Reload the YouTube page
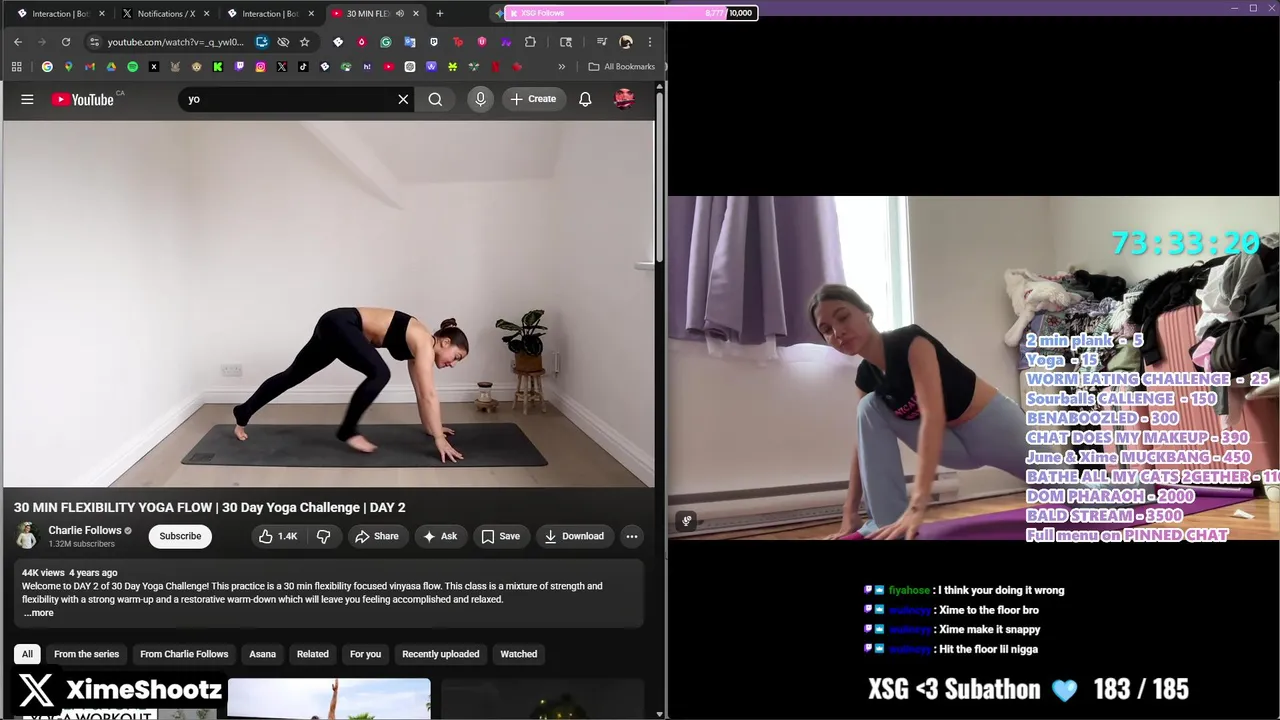Image resolution: width=1280 pixels, height=720 pixels. tap(66, 42)
